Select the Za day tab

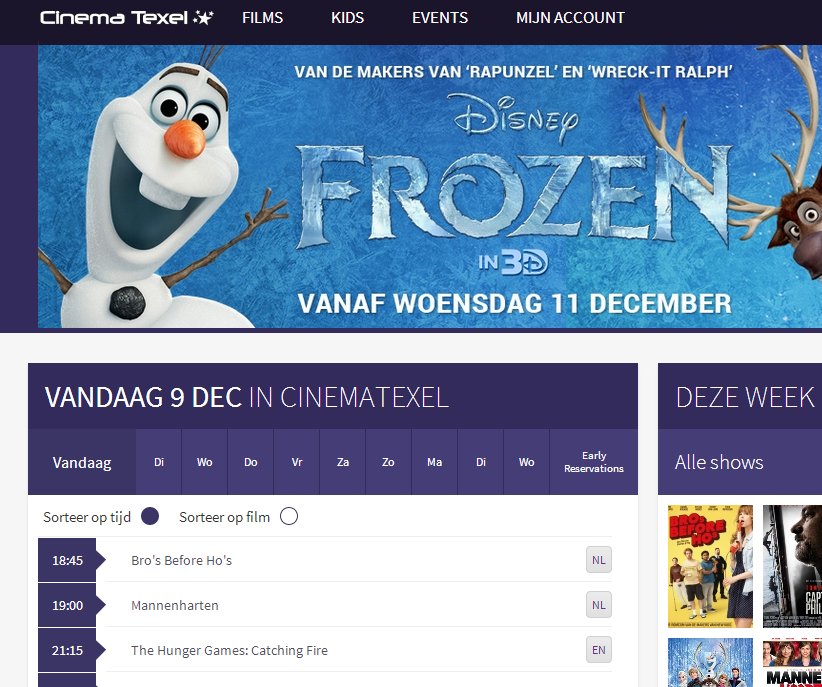[343, 462]
